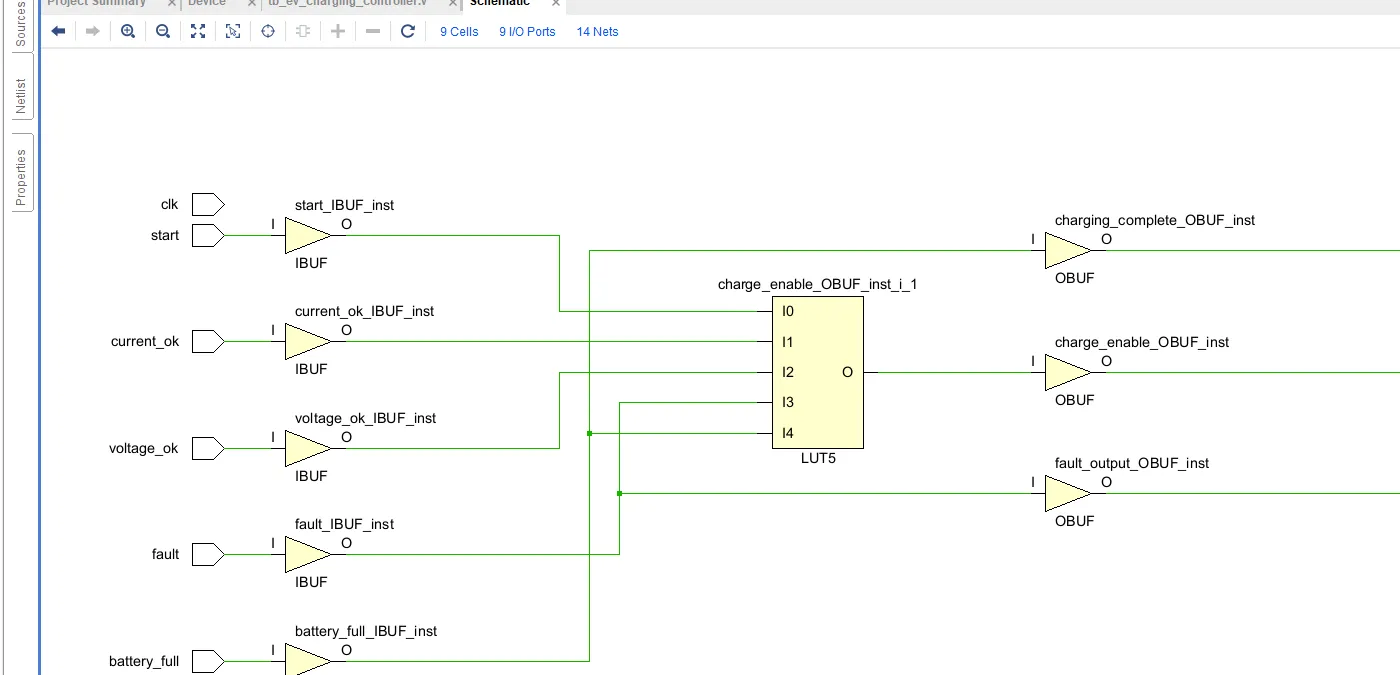
Task: Zoom out of the schematic
Action: tap(163, 31)
